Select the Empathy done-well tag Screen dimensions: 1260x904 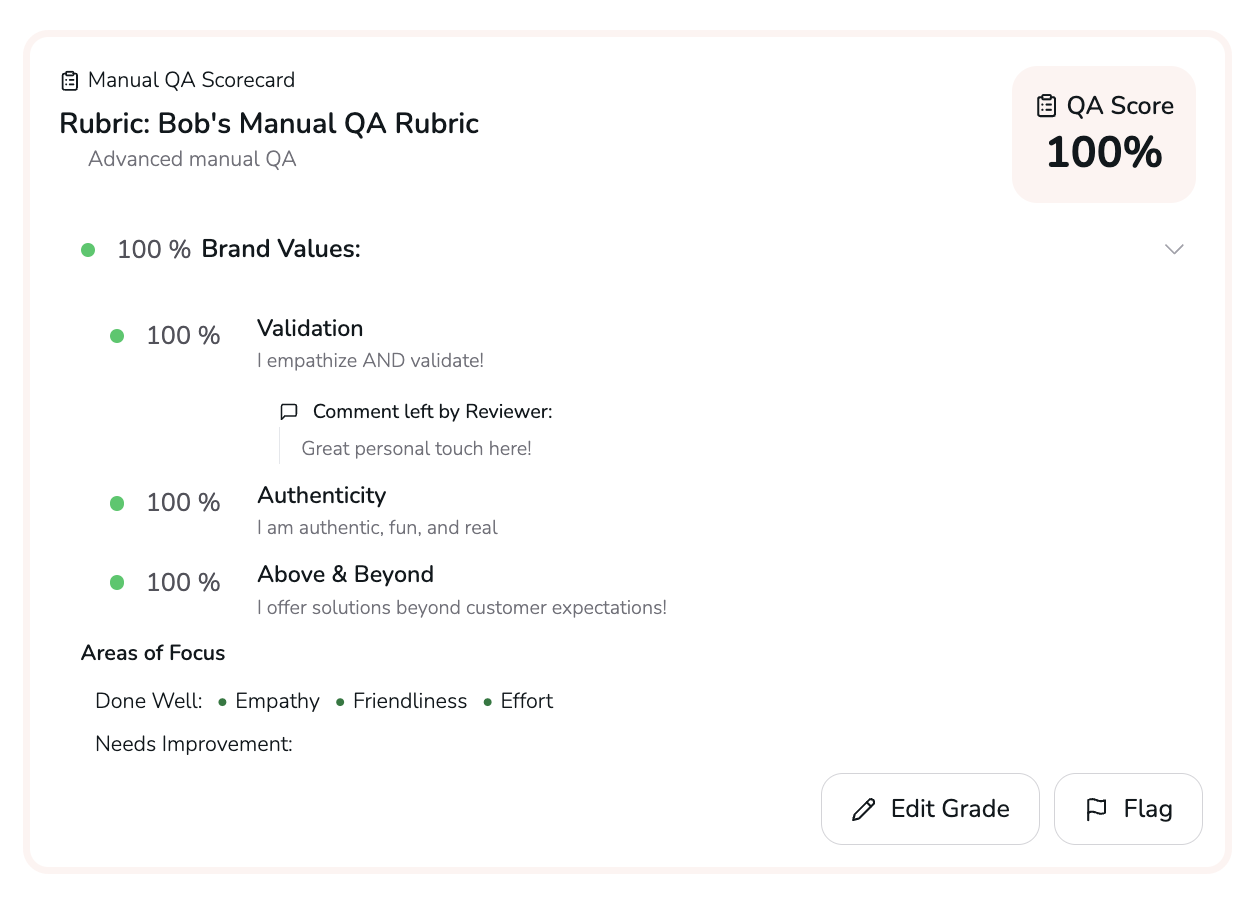point(277,701)
